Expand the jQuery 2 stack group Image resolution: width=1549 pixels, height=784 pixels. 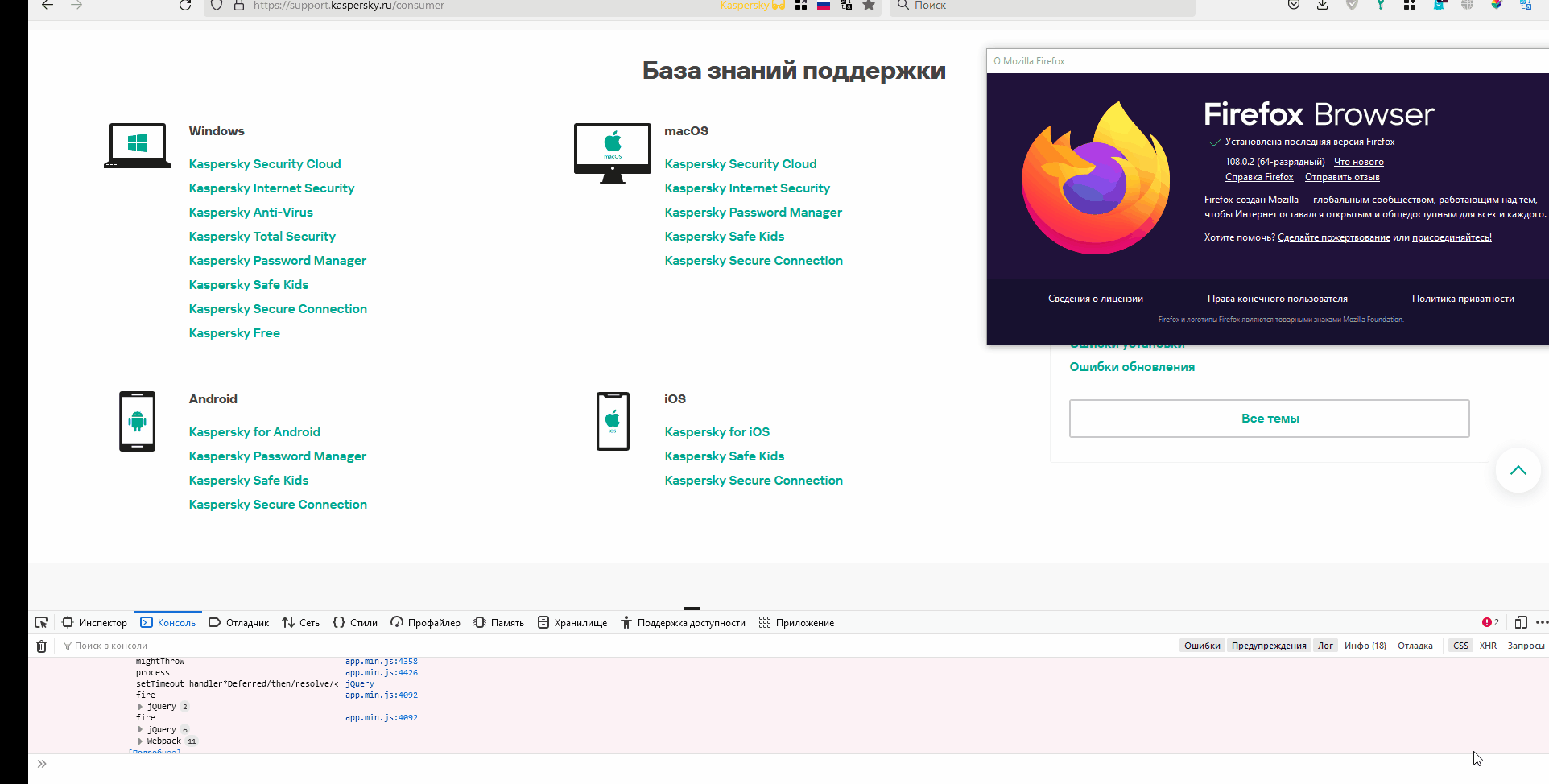point(140,707)
